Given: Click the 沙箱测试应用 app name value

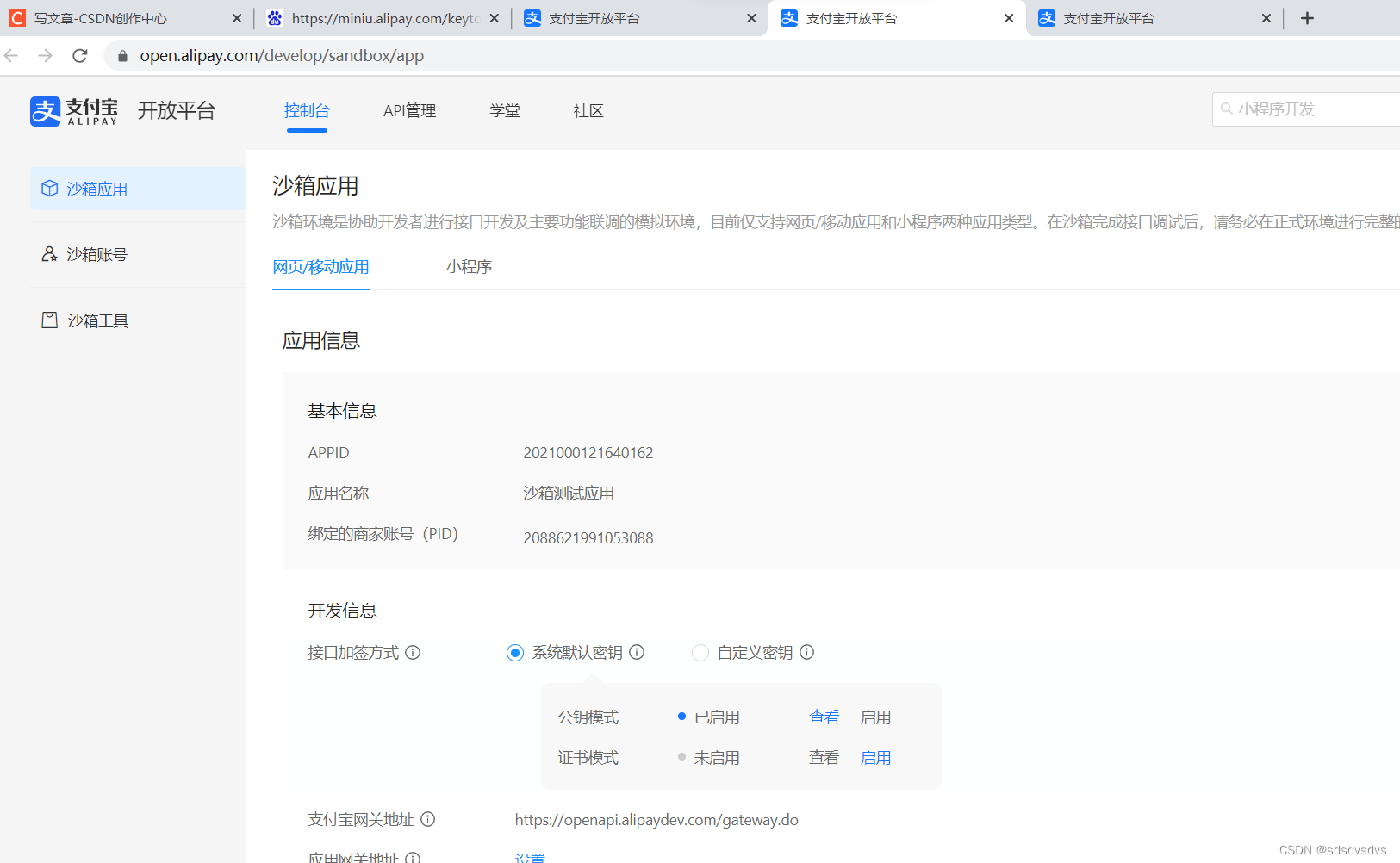Looking at the screenshot, I should [x=569, y=494].
